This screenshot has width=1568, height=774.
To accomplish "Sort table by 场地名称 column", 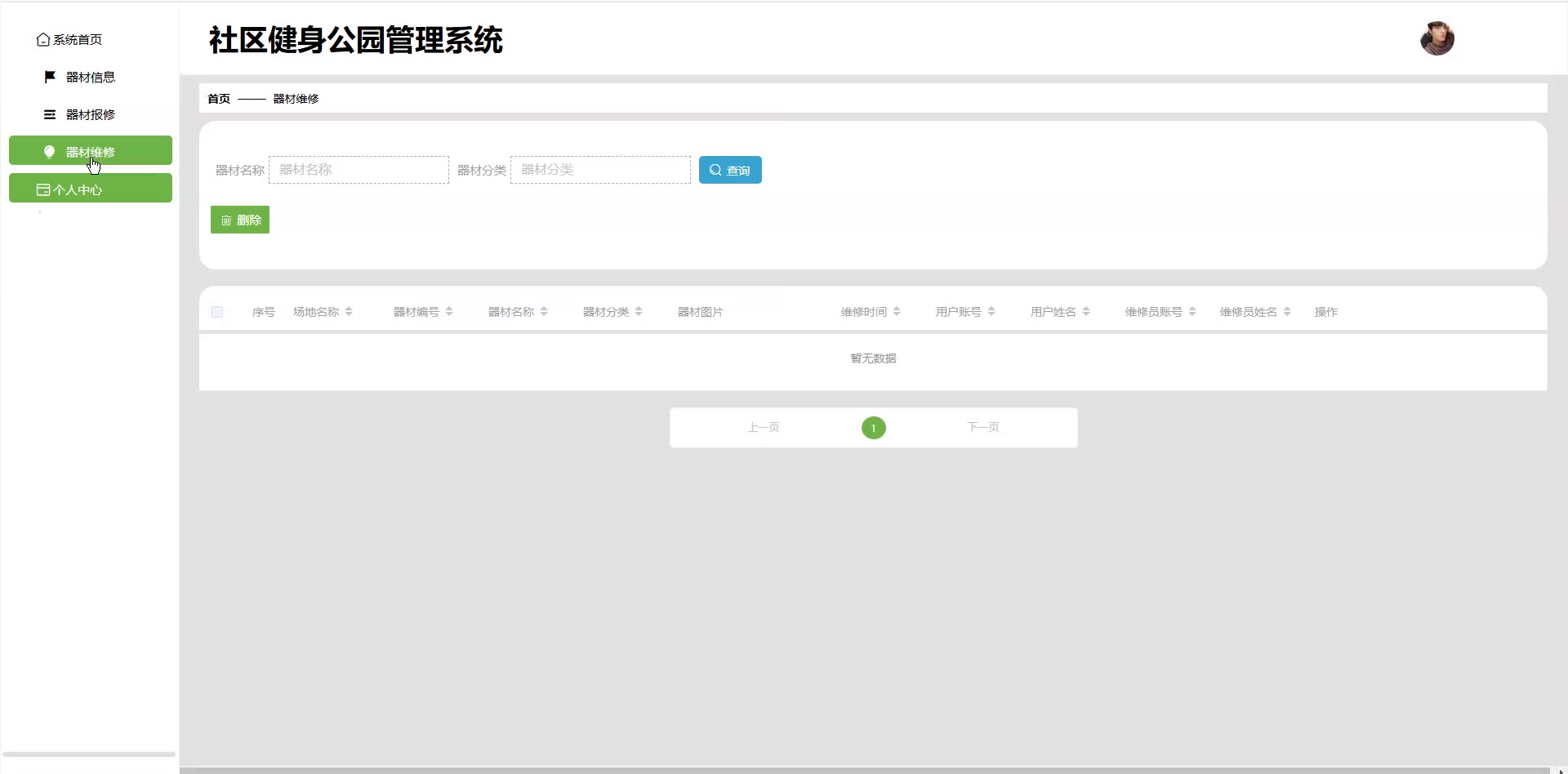I will [x=349, y=312].
